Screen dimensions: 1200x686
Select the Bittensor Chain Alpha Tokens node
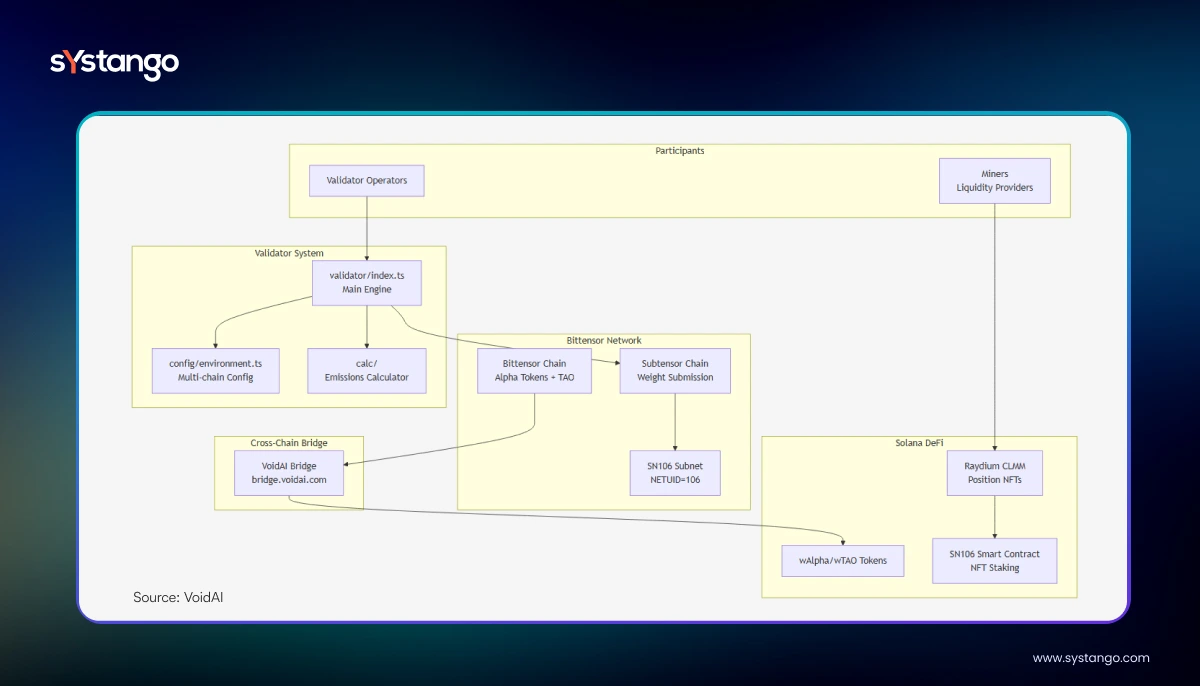tap(533, 370)
